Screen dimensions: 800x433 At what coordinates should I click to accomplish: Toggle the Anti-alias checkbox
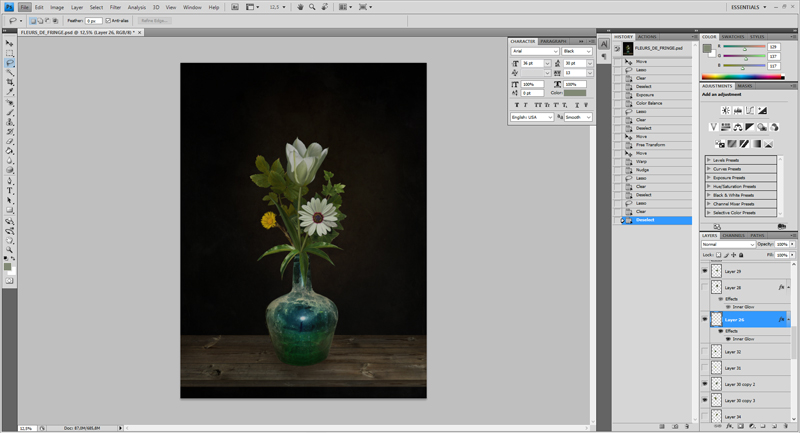(109, 20)
